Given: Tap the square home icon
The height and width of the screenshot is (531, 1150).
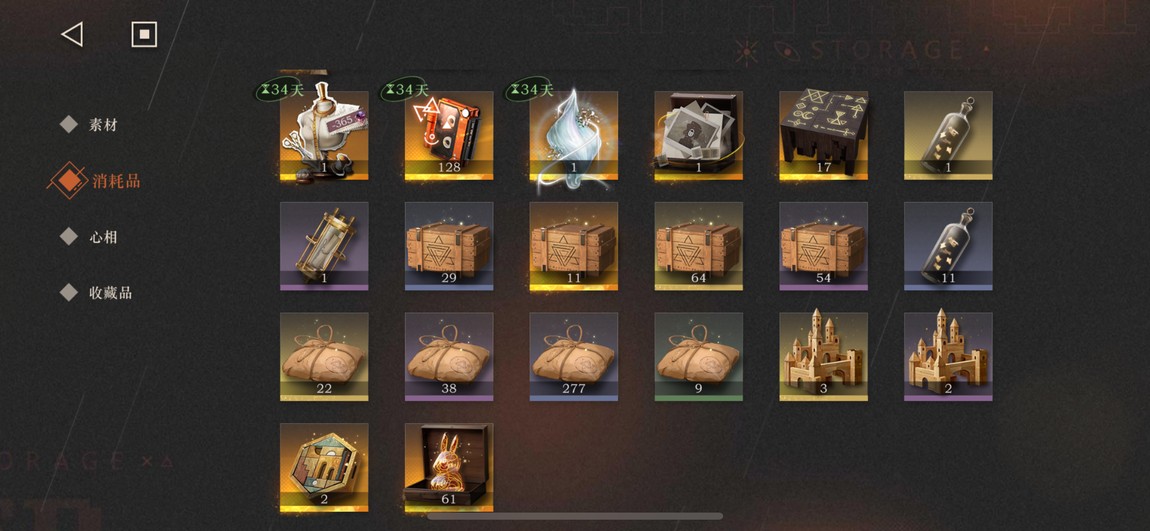Looking at the screenshot, I should (x=144, y=34).
